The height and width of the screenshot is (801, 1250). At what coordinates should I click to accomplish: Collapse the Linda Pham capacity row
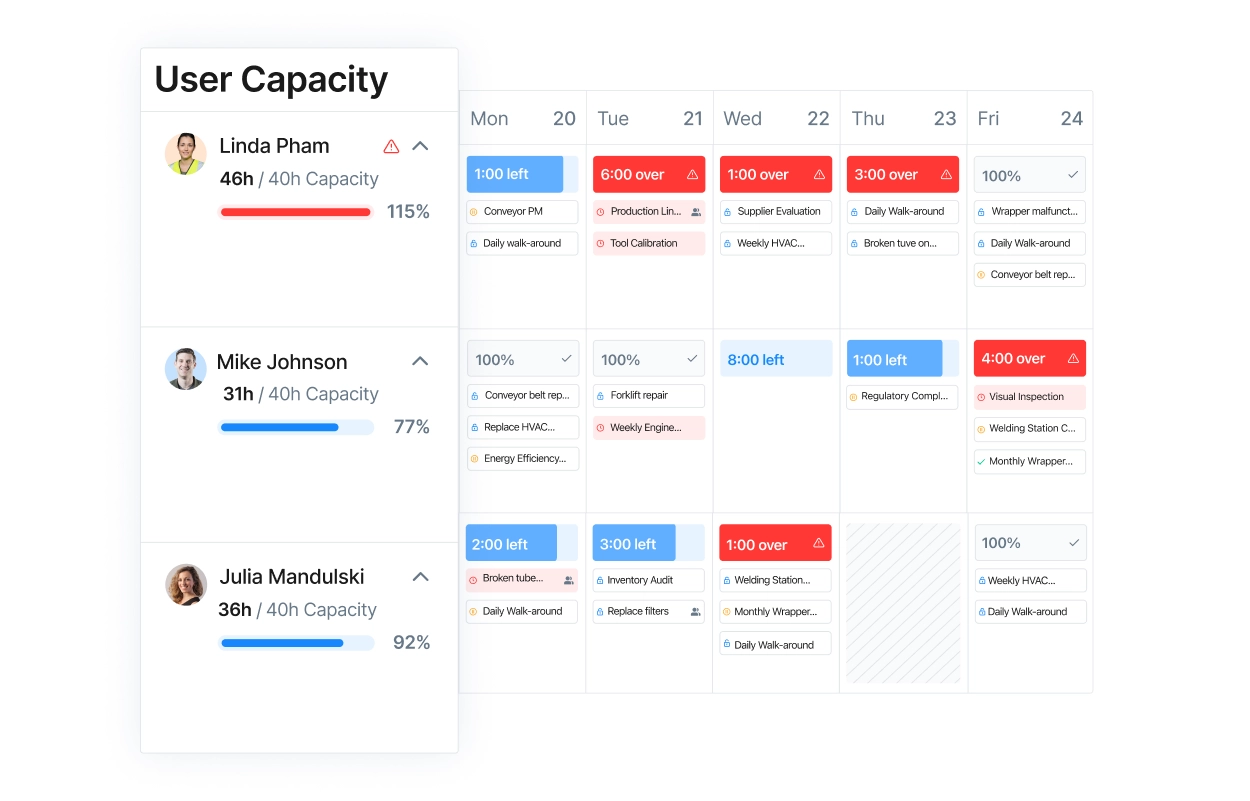[x=421, y=145]
